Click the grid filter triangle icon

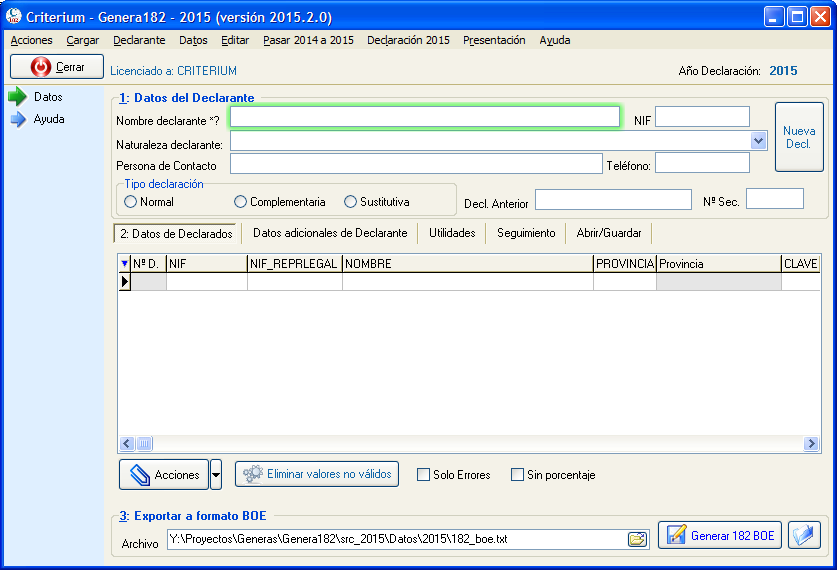(124, 263)
